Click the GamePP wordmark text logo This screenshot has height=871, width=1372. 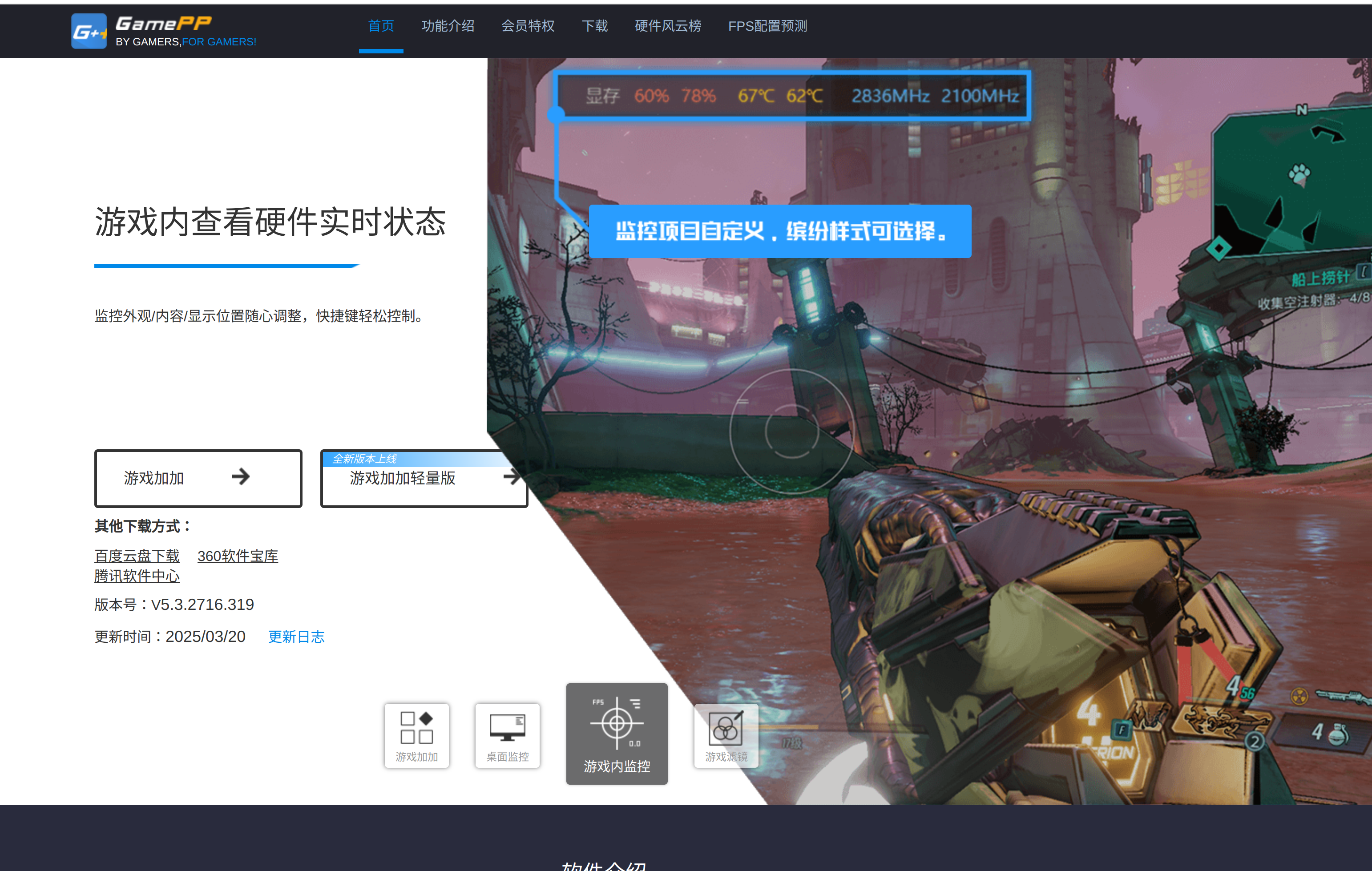click(x=164, y=24)
